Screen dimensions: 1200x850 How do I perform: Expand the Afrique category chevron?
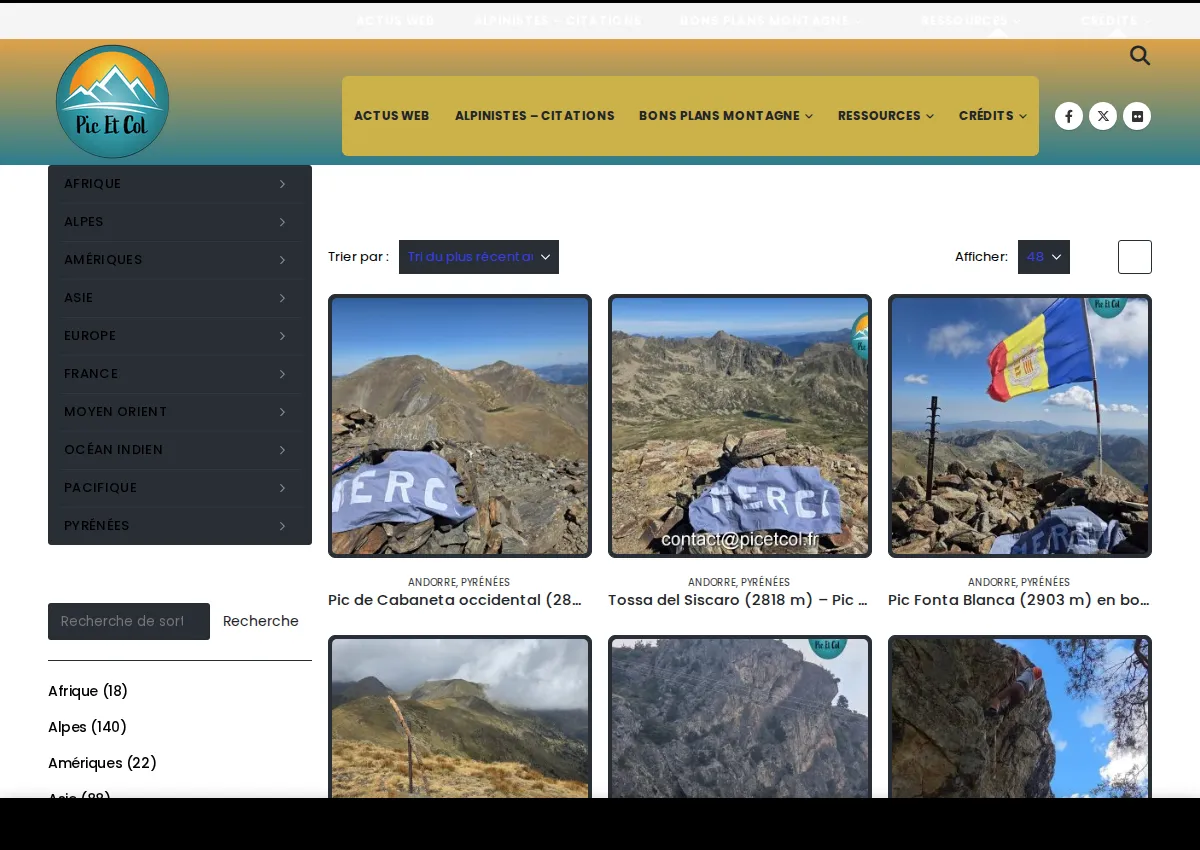tap(283, 184)
